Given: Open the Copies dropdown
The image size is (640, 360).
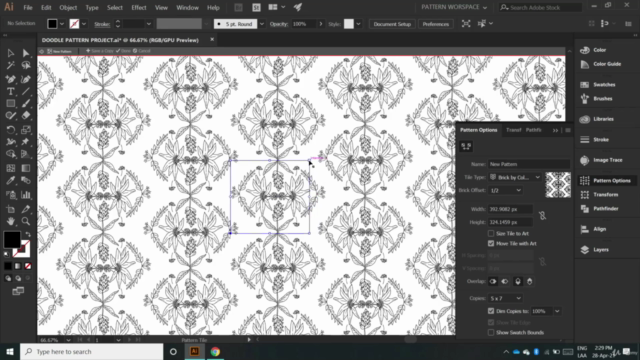Looking at the screenshot, I should 505,298.
